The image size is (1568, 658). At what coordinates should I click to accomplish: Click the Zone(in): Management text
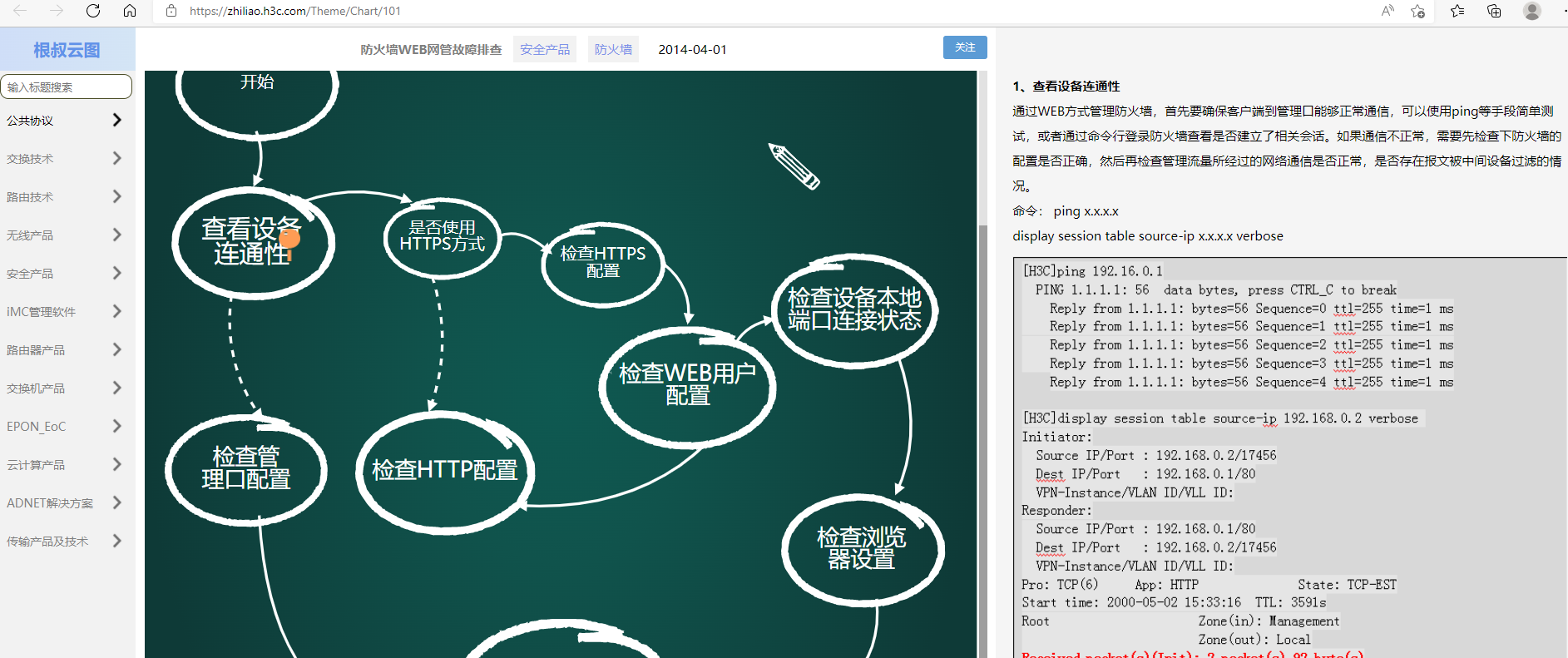pyautogui.click(x=1269, y=621)
